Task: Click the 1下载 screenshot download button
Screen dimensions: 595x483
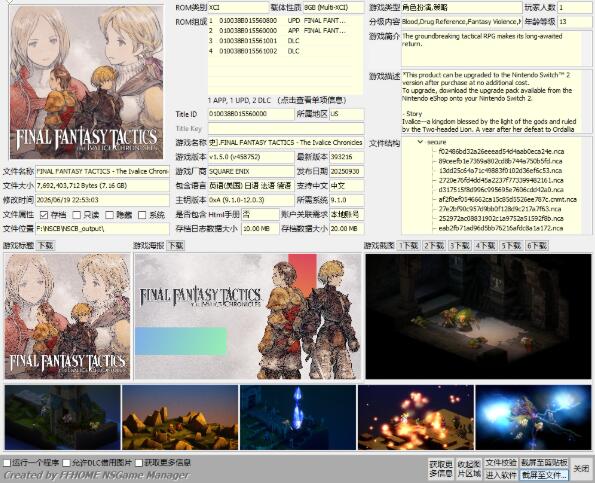Action: click(x=409, y=245)
